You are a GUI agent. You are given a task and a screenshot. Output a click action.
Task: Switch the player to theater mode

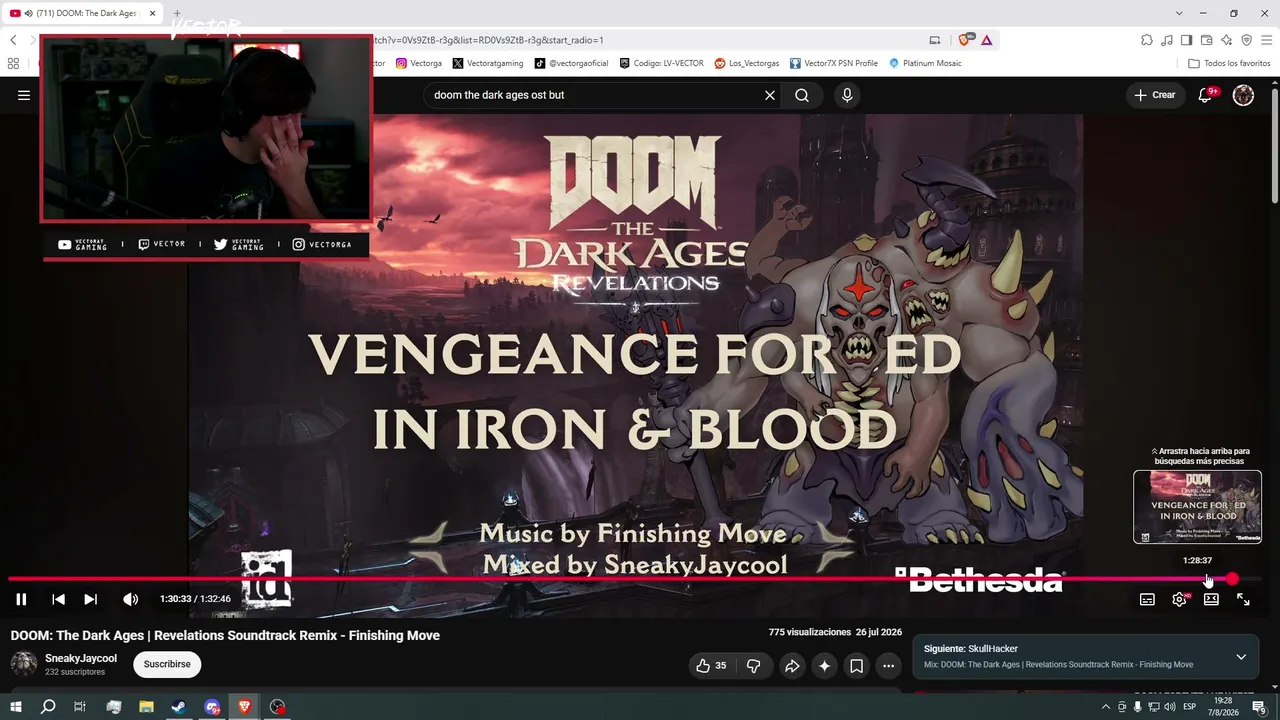1211,599
